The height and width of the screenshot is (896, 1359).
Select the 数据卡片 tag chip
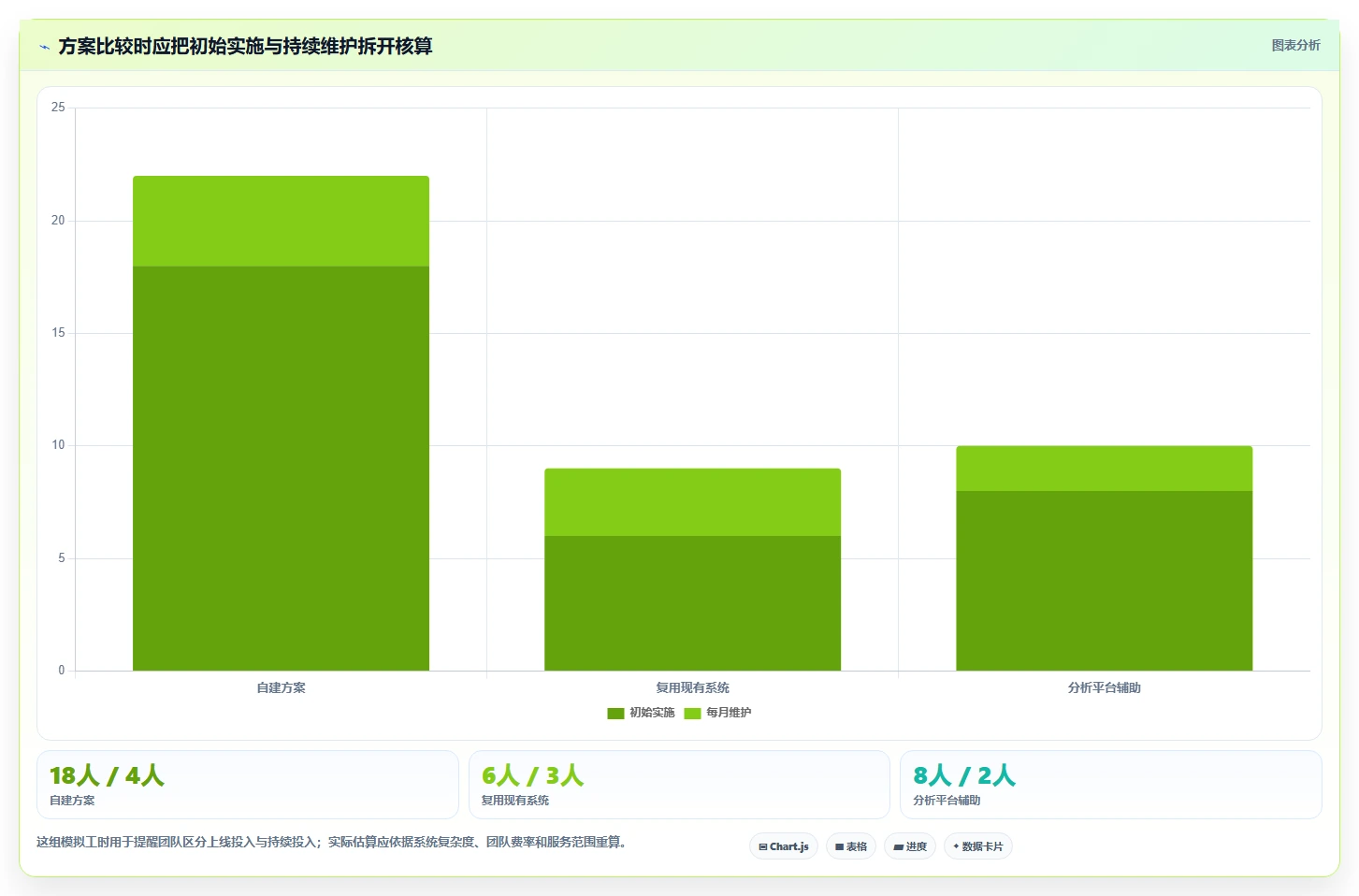click(x=978, y=846)
